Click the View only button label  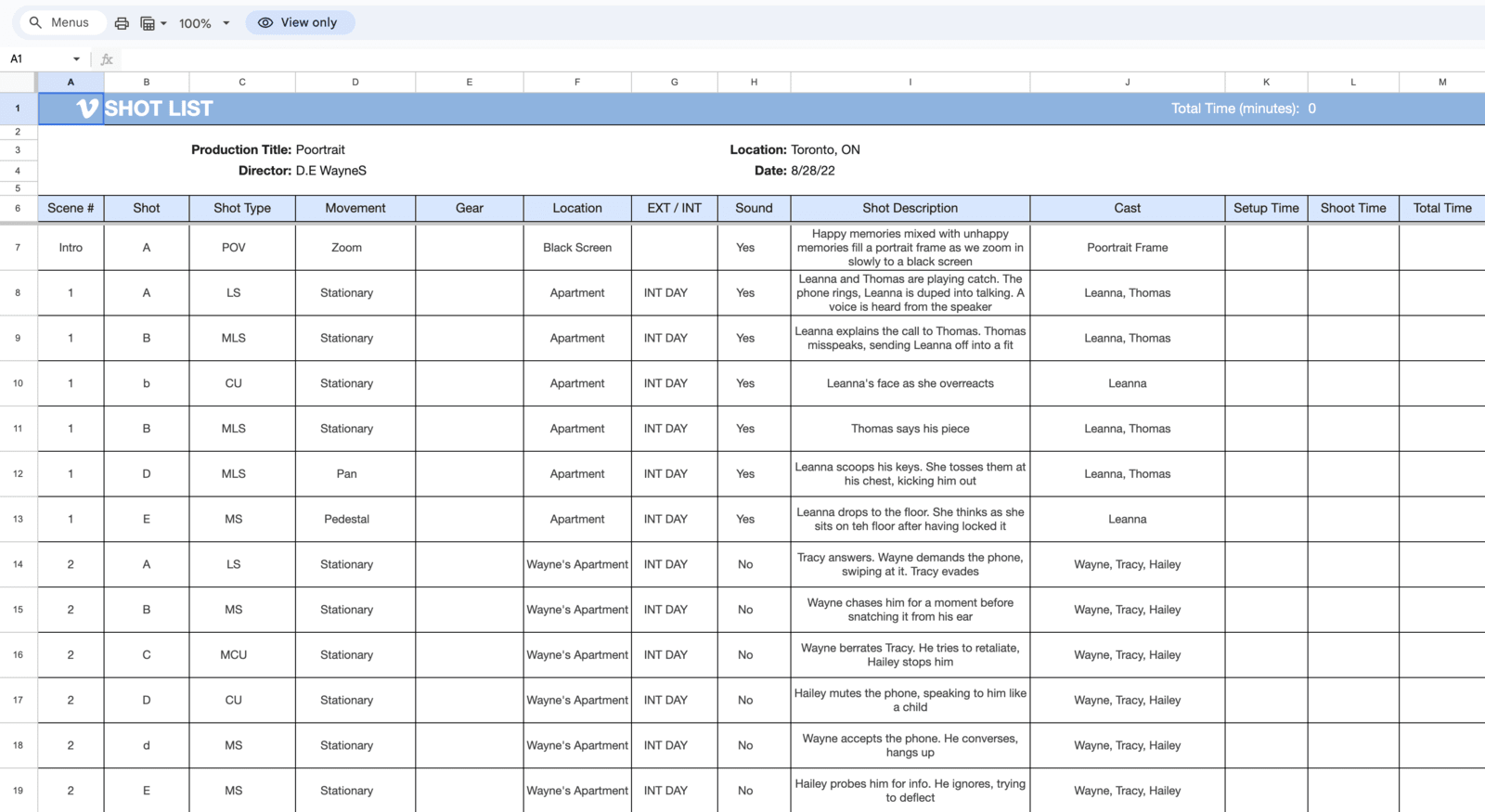(x=309, y=22)
